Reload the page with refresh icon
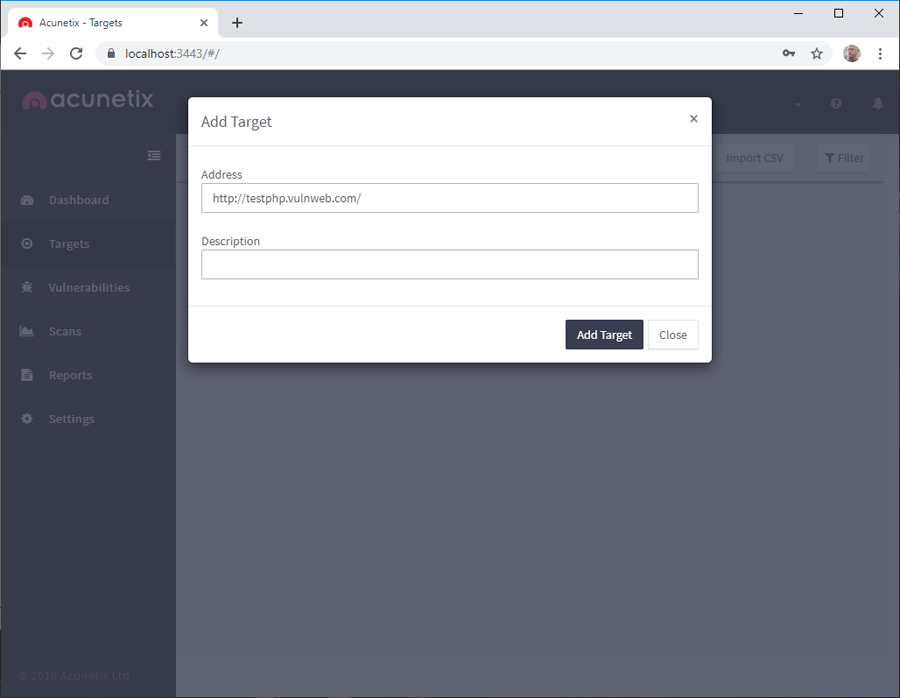 76,53
